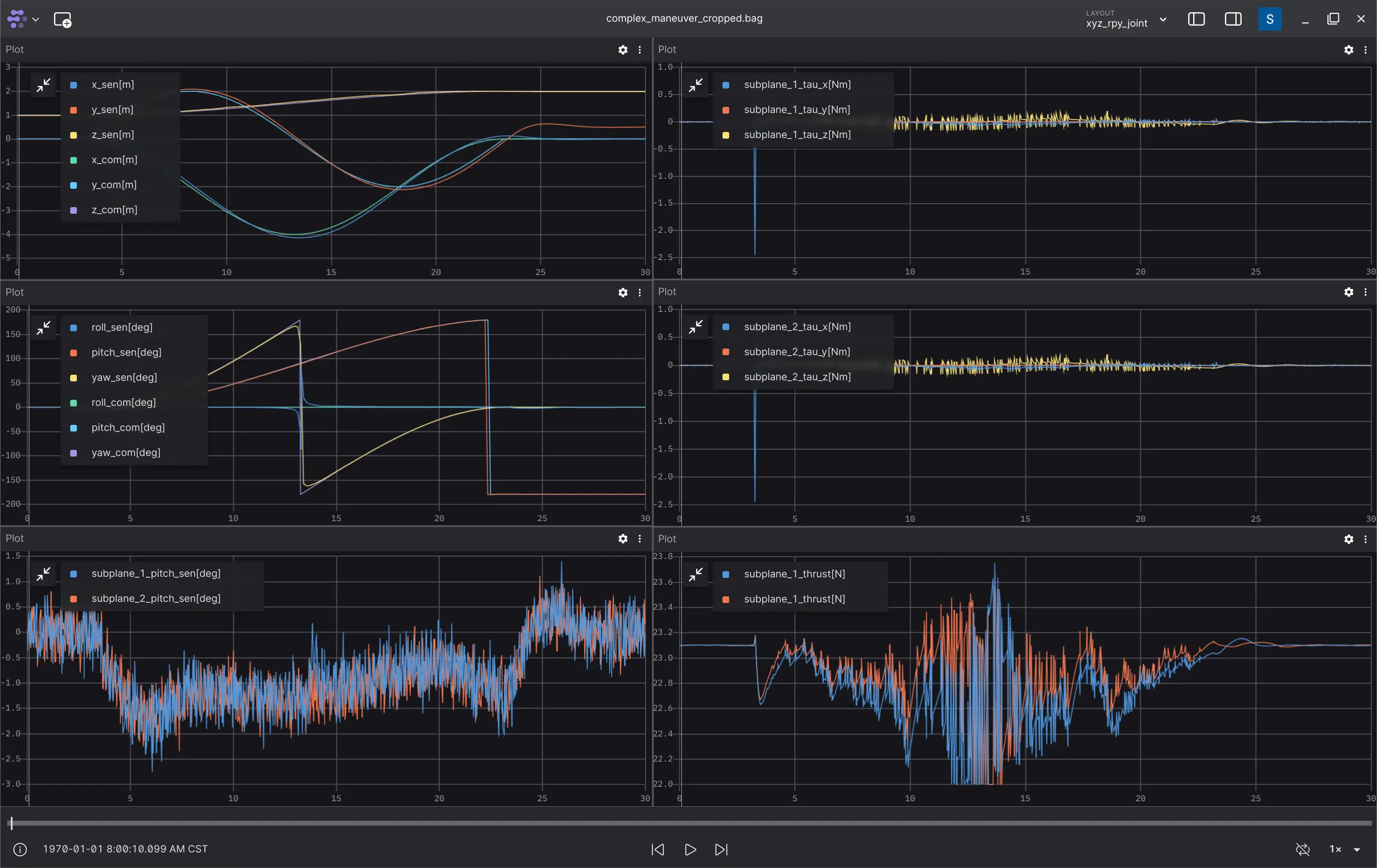Viewport: 1377px width, 868px height.
Task: Click the Add panel icon
Action: pyautogui.click(x=62, y=19)
